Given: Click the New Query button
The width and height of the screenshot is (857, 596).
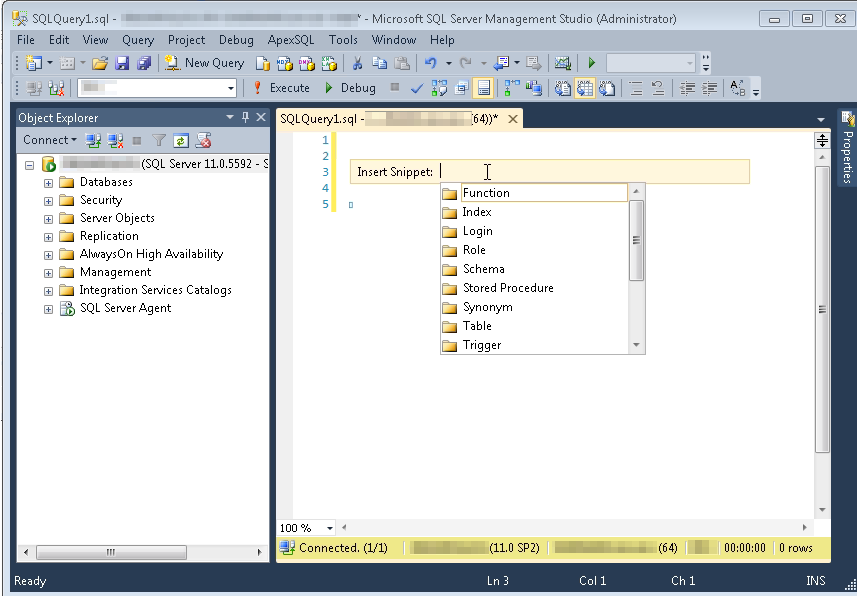Looking at the screenshot, I should (x=205, y=63).
